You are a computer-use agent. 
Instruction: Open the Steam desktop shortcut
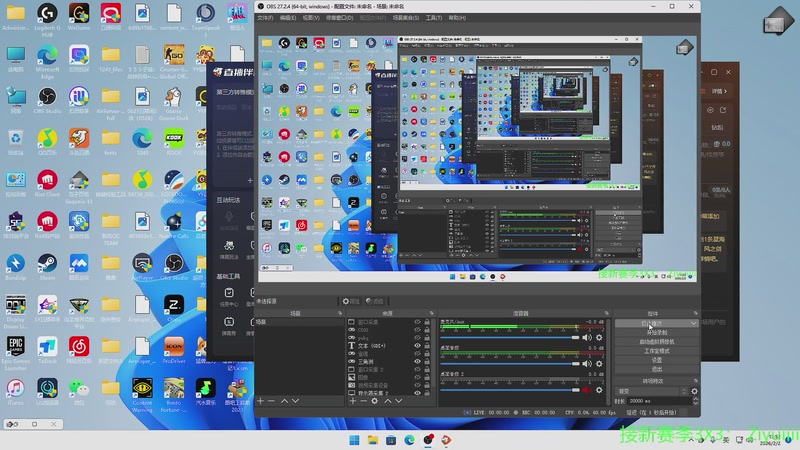click(47, 267)
